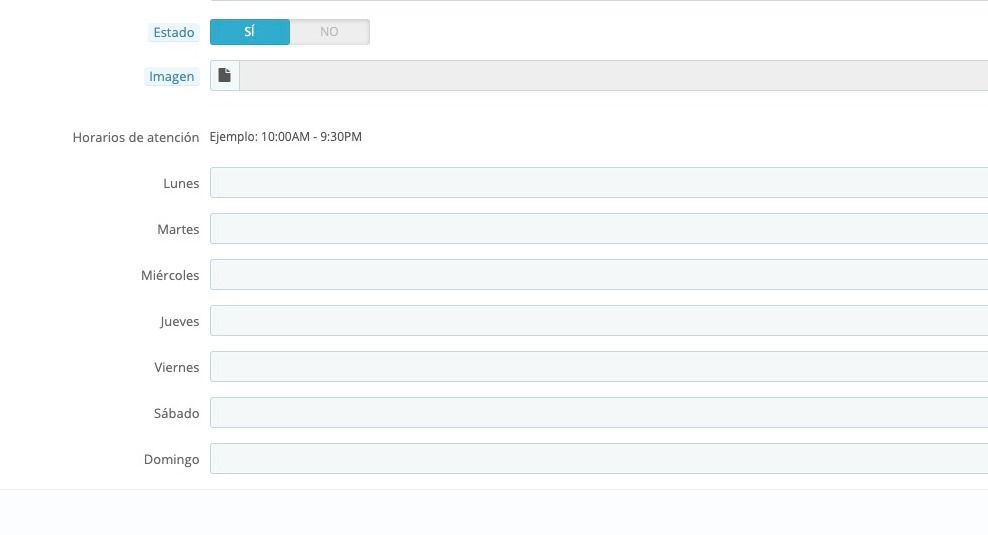Click the Domingo label
The height and width of the screenshot is (535, 988).
(171, 459)
